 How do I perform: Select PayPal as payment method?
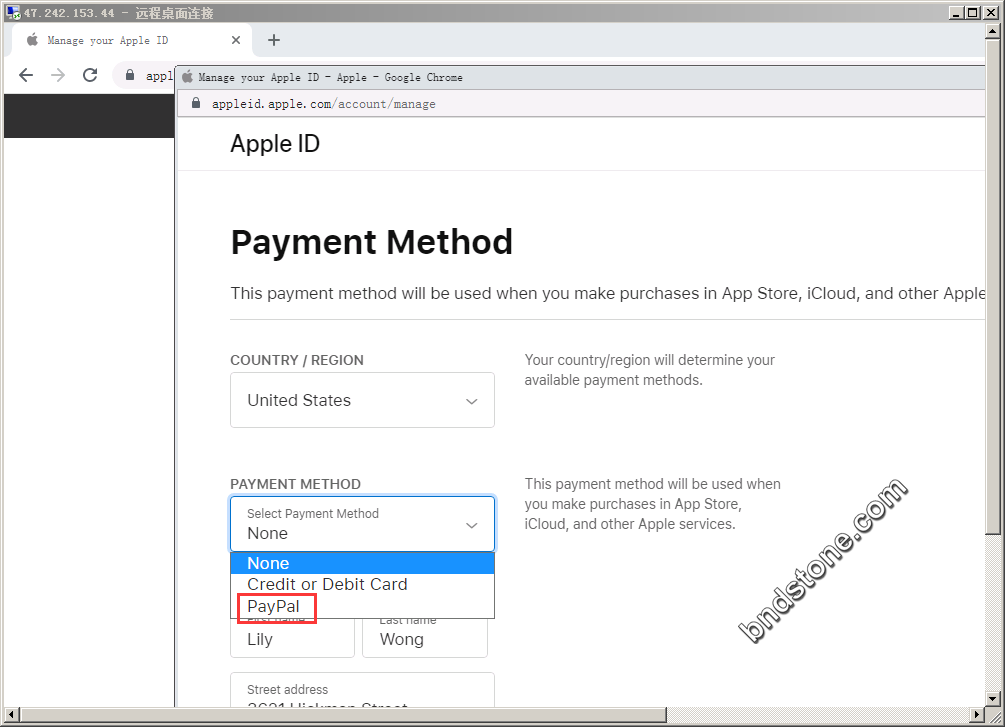pyautogui.click(x=362, y=606)
